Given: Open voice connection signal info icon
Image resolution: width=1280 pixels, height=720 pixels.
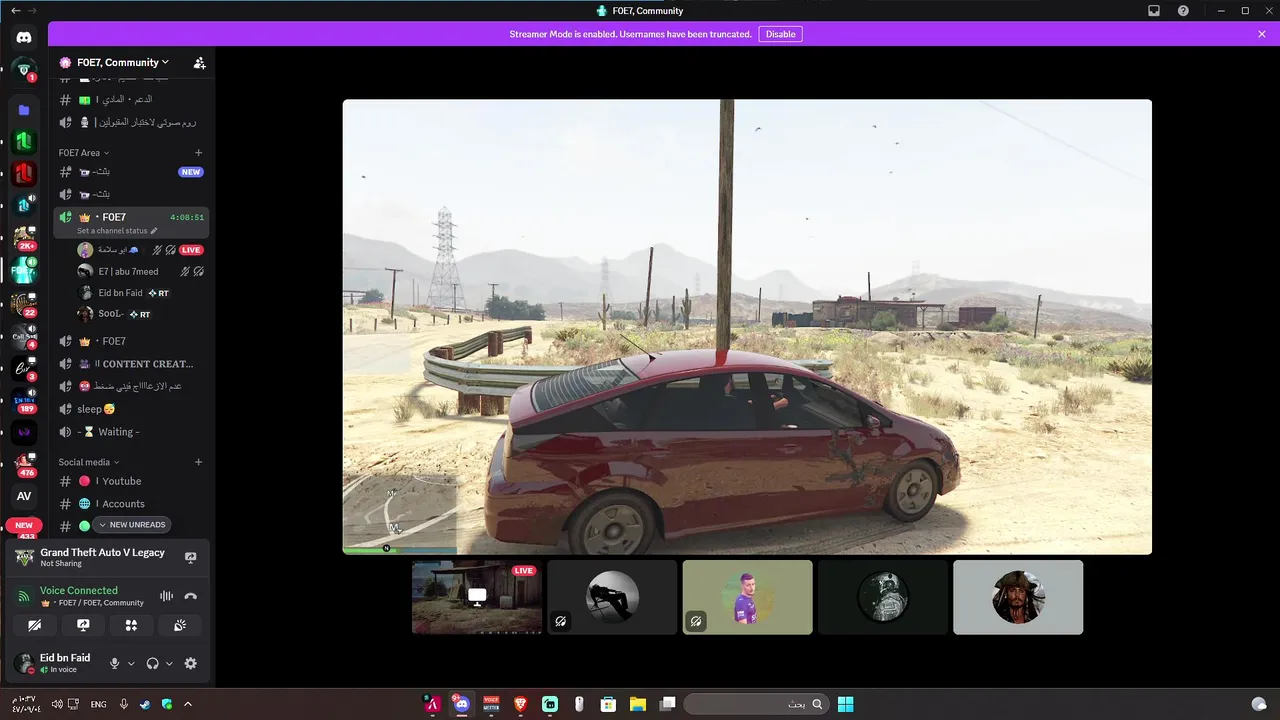Looking at the screenshot, I should [24, 596].
